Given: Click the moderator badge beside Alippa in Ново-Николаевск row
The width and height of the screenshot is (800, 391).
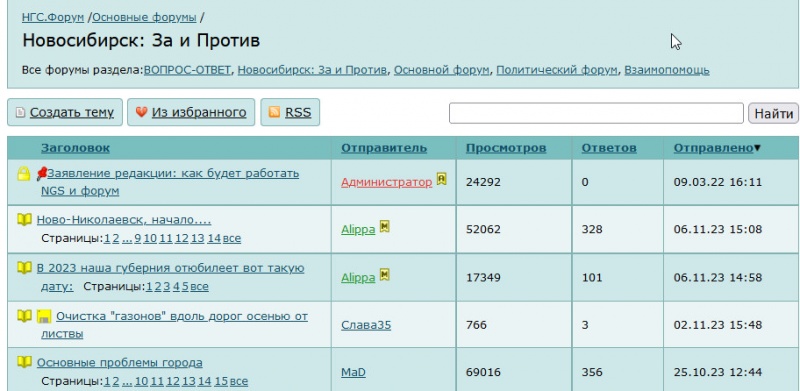Looking at the screenshot, I should [385, 226].
